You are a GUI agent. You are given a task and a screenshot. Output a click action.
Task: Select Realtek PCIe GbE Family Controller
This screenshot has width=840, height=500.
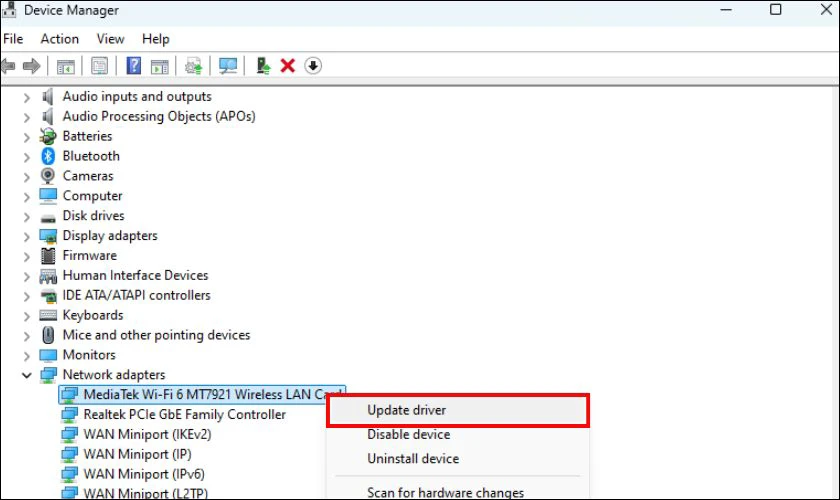point(184,414)
